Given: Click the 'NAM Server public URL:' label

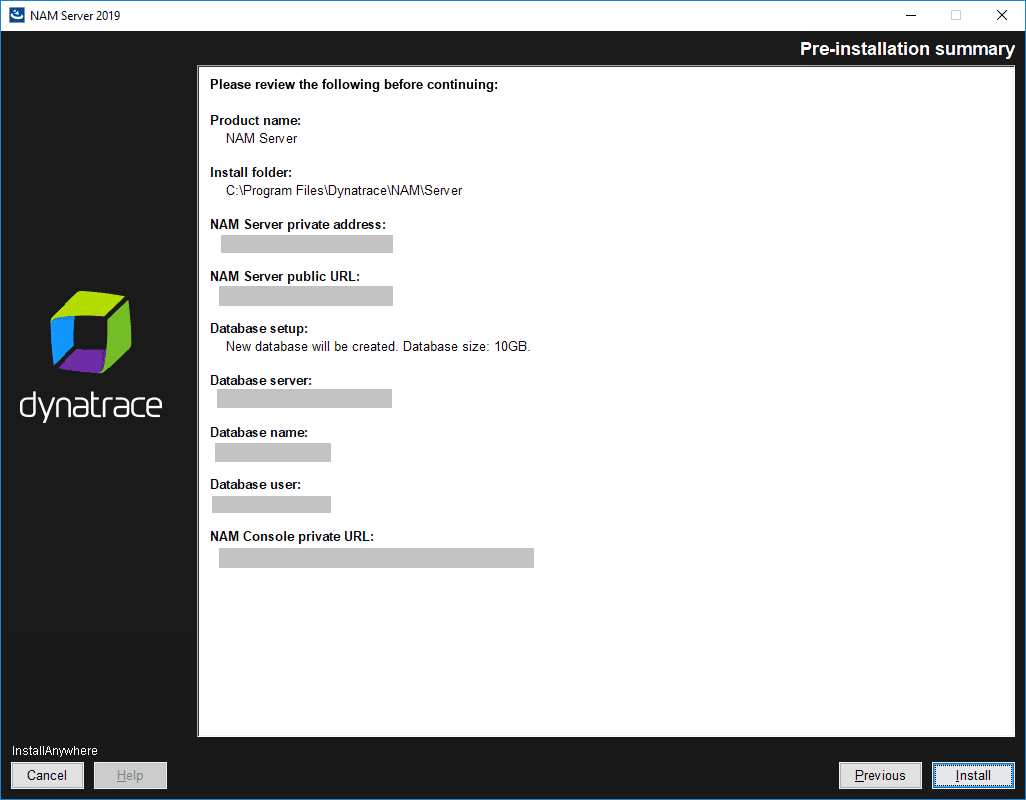Looking at the screenshot, I should [285, 277].
